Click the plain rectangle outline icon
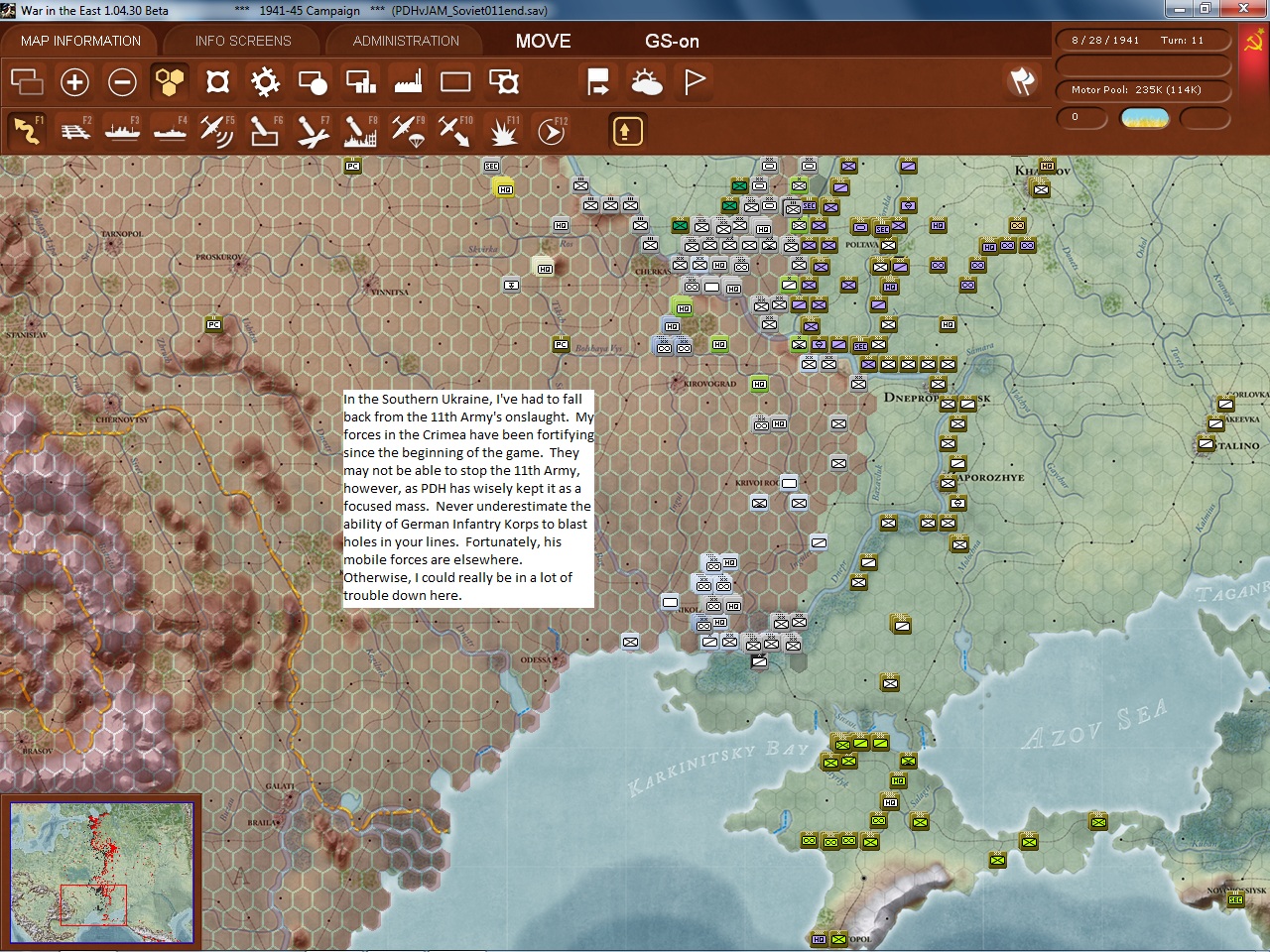 click(455, 81)
